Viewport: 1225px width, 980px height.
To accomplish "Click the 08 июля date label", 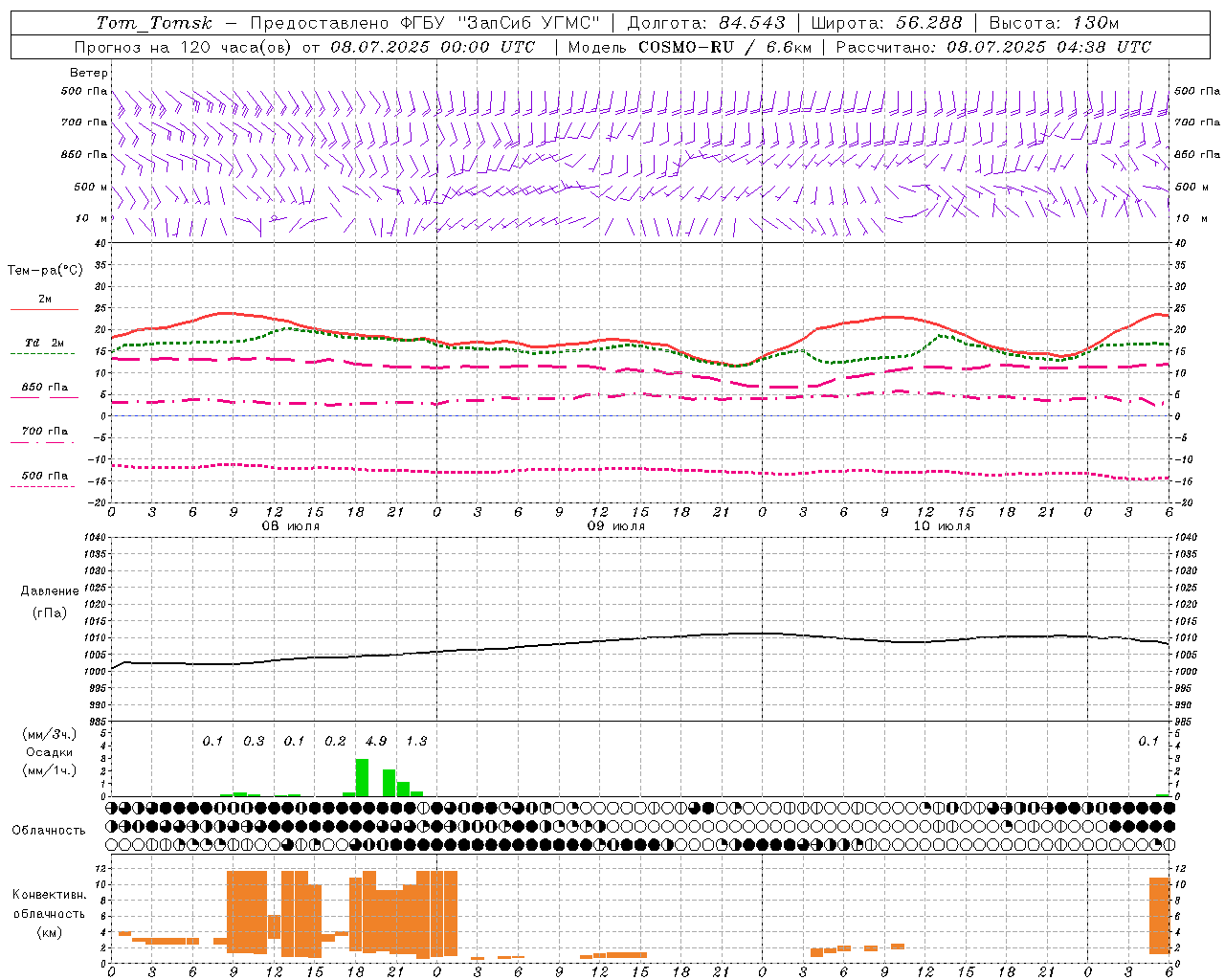I will tap(291, 526).
